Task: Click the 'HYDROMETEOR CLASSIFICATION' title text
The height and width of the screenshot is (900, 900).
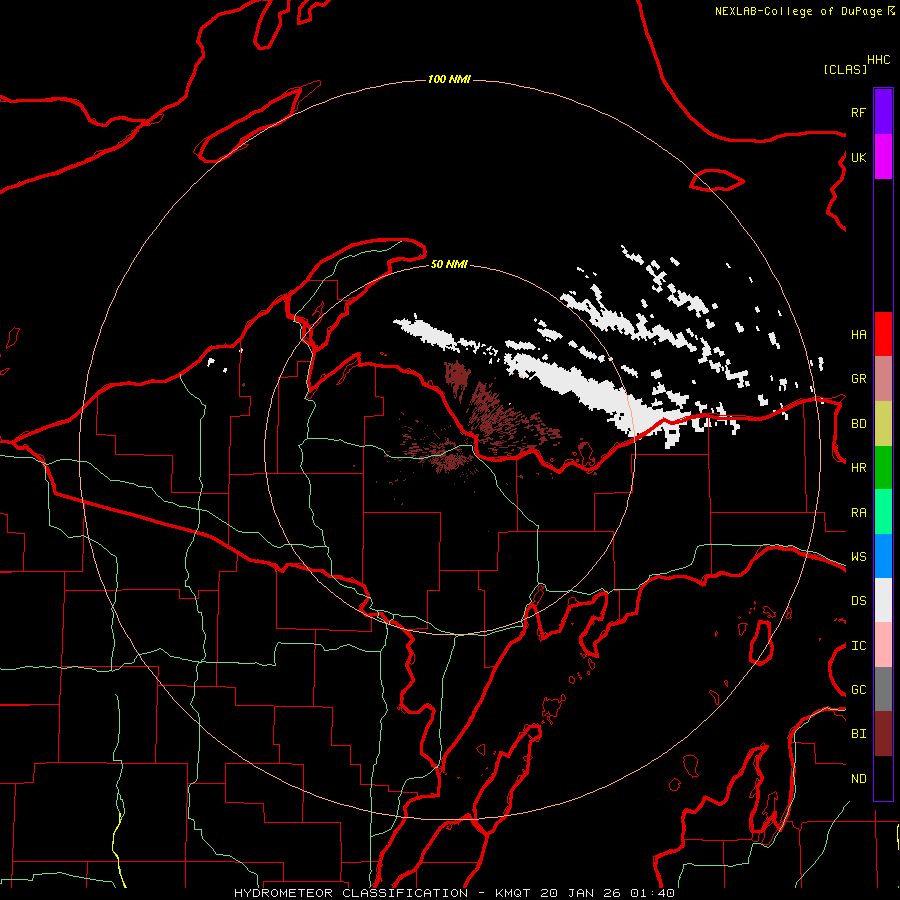Action: (x=351, y=893)
